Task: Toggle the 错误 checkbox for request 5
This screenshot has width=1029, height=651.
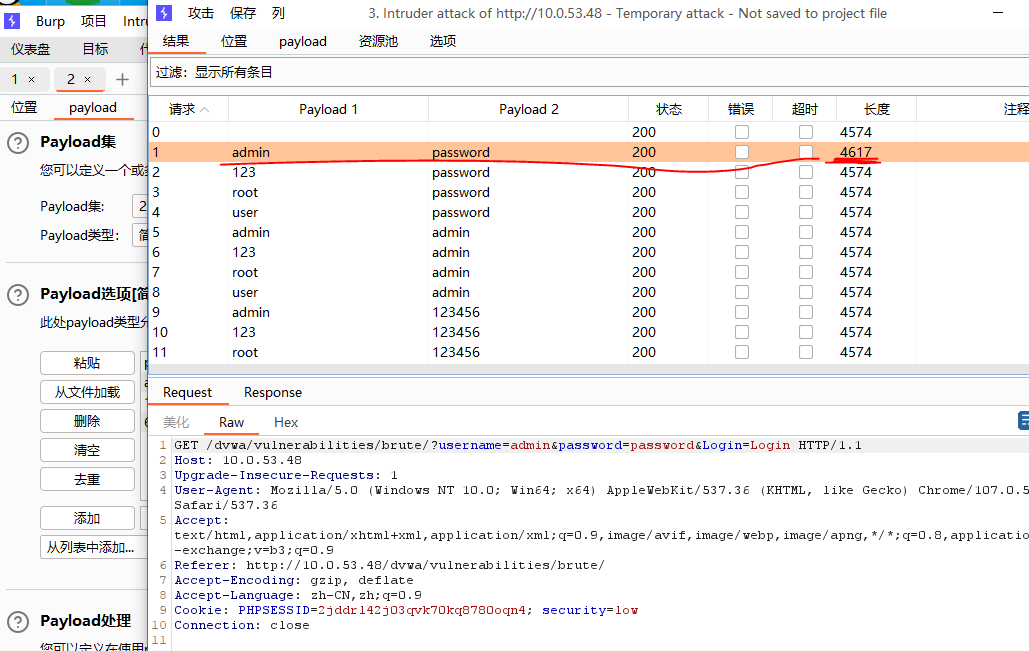Action: pyautogui.click(x=742, y=232)
